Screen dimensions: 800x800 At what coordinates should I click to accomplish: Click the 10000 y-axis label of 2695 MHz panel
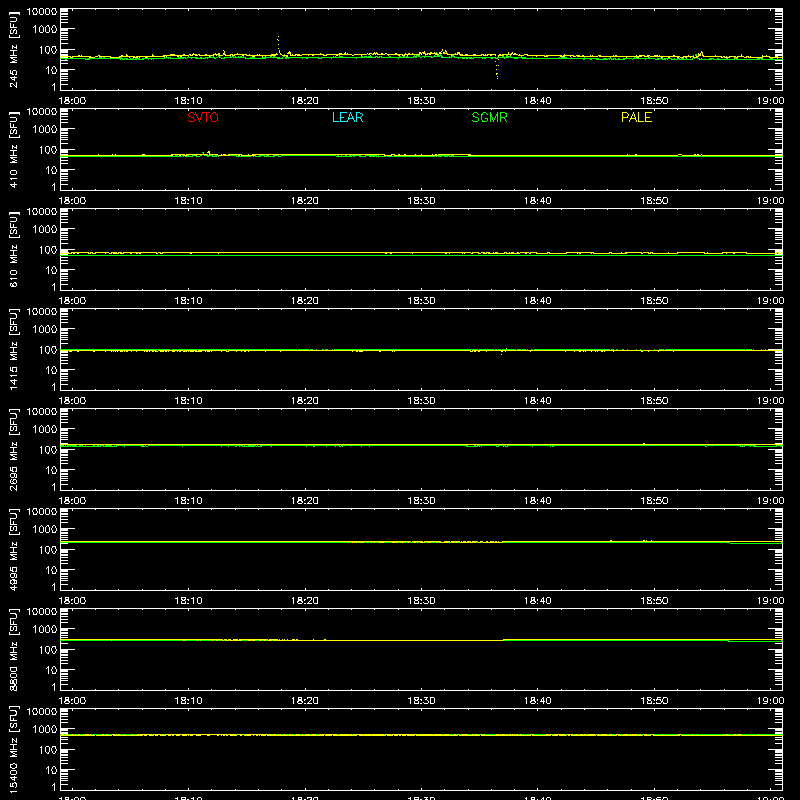pyautogui.click(x=42, y=412)
